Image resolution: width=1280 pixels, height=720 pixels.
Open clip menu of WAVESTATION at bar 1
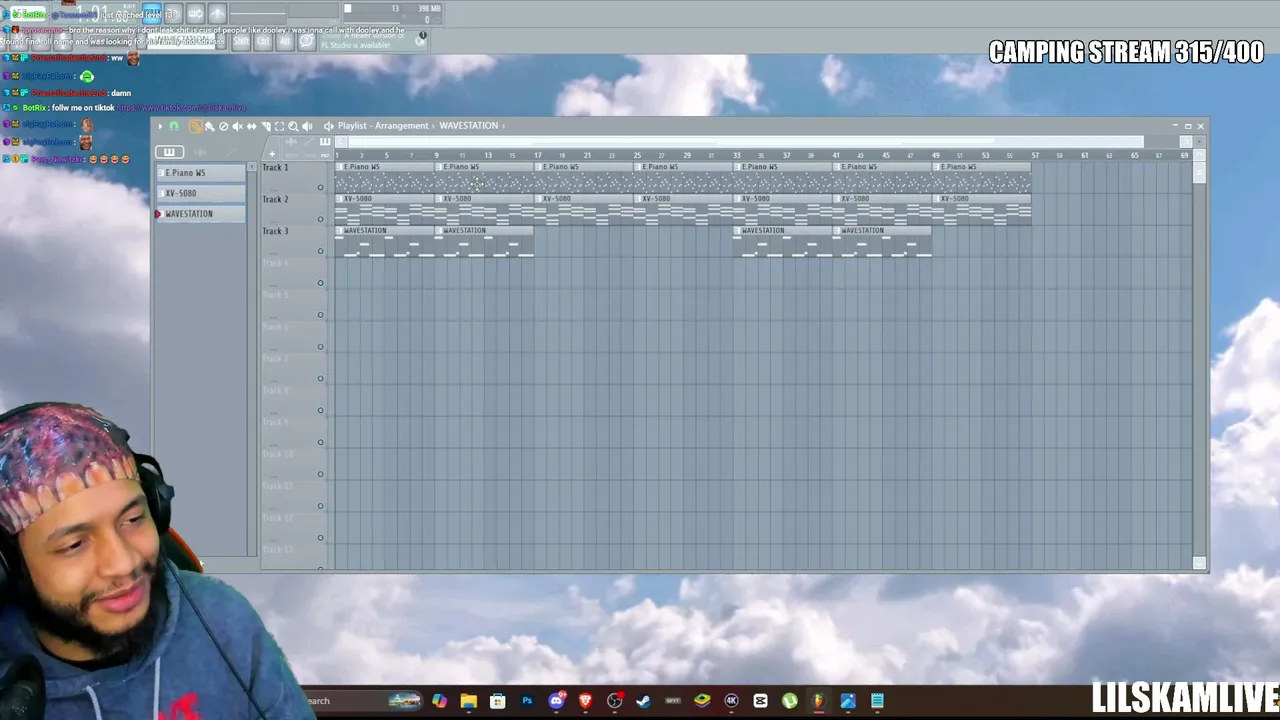[x=340, y=231]
